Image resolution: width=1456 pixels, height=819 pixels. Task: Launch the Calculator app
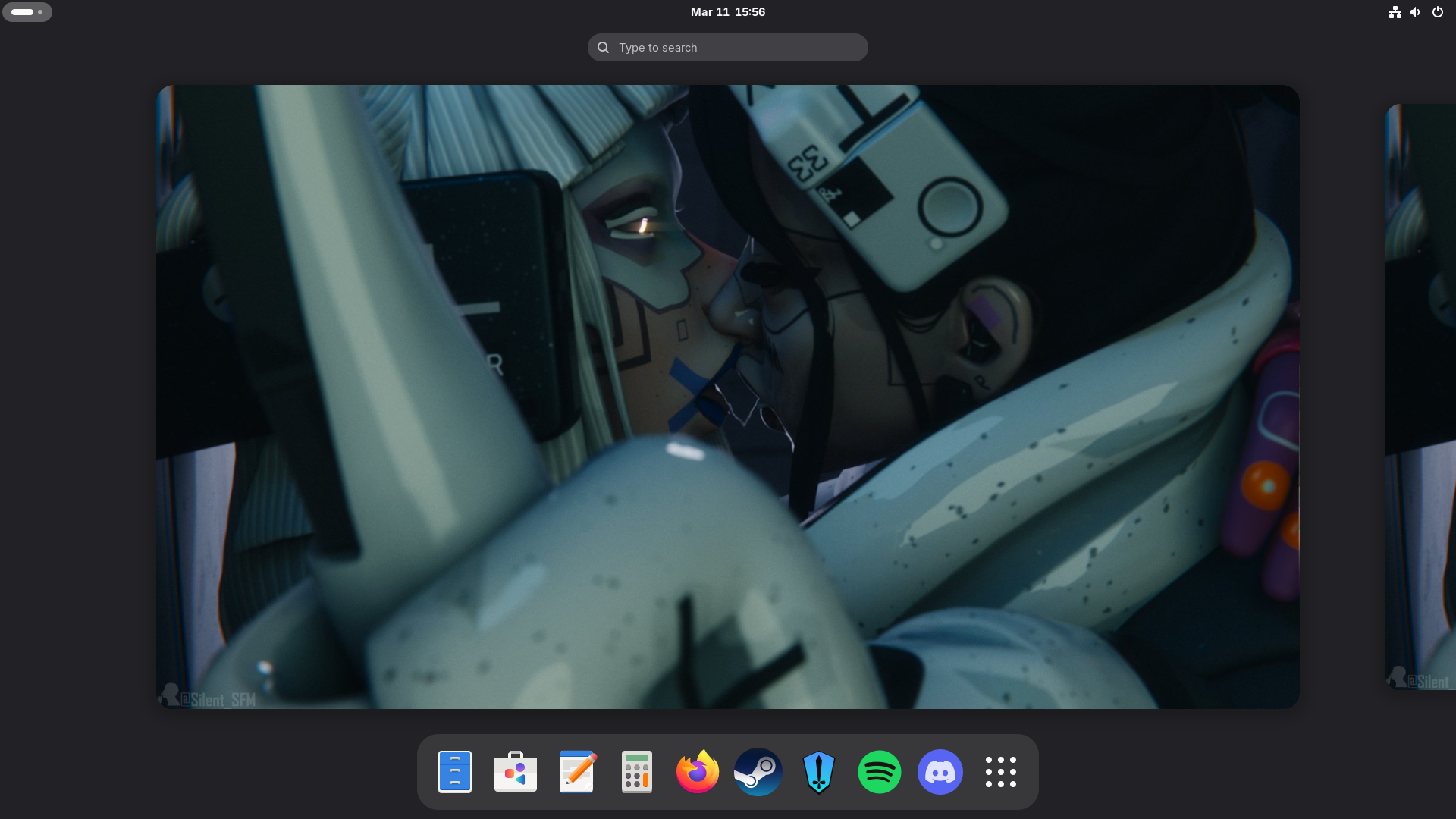coord(637,772)
